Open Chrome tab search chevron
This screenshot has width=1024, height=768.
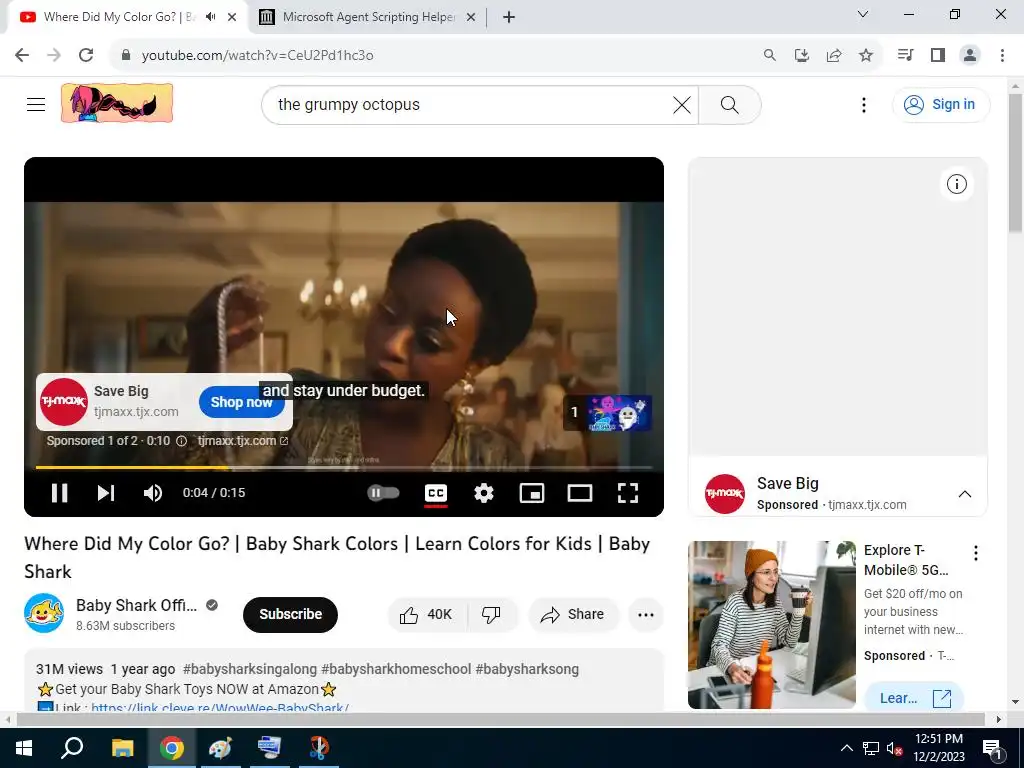(x=863, y=14)
